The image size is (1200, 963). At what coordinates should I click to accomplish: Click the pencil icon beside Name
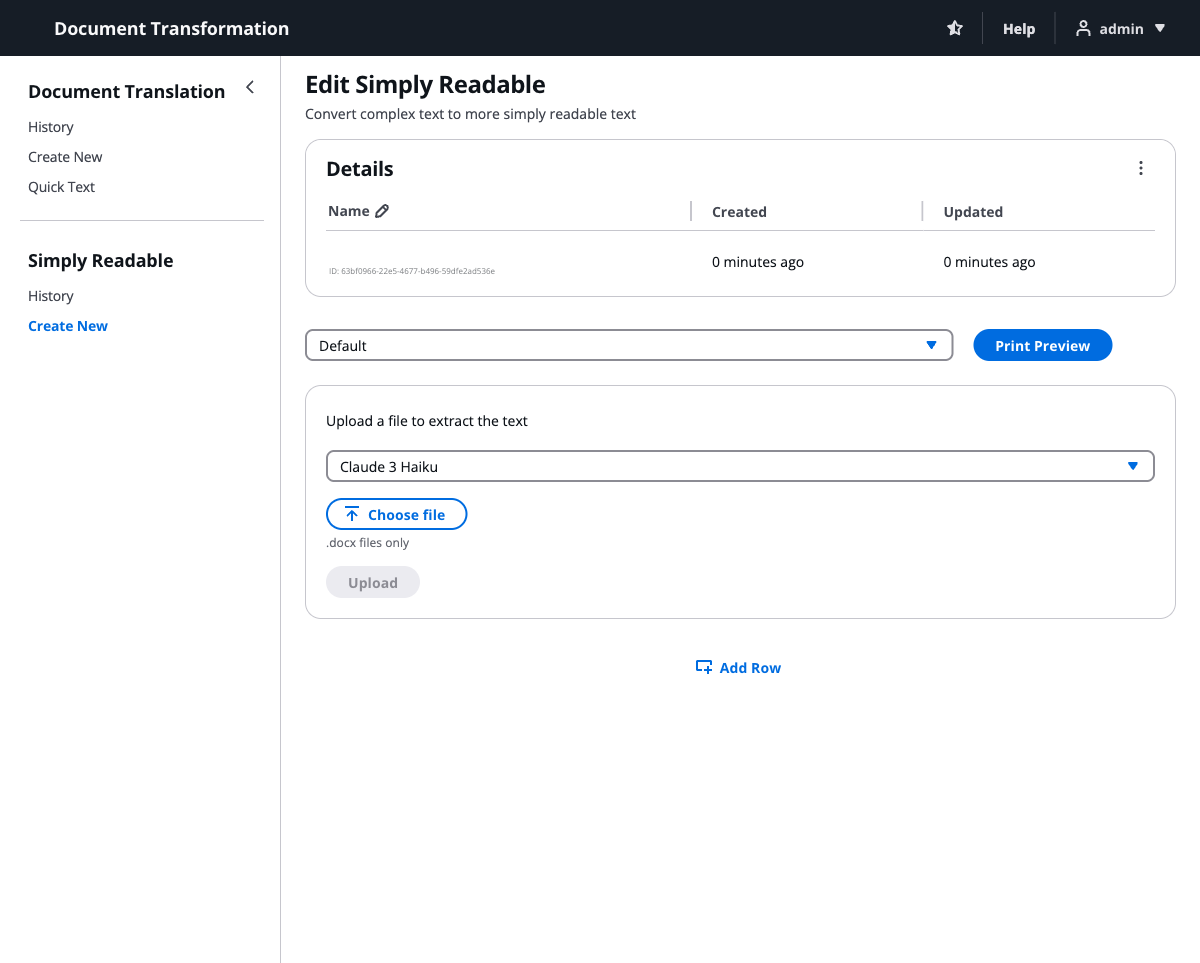coord(382,211)
